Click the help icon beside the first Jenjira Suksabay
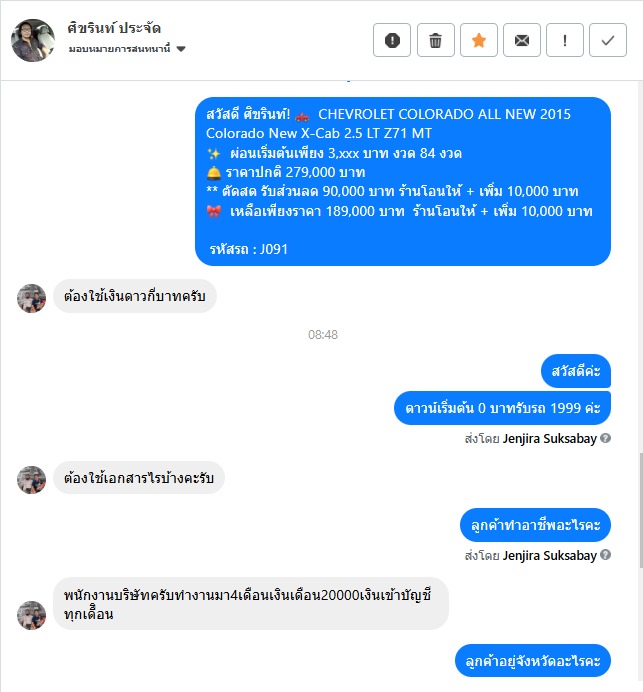Viewport: 643px width, 692px height. click(606, 438)
